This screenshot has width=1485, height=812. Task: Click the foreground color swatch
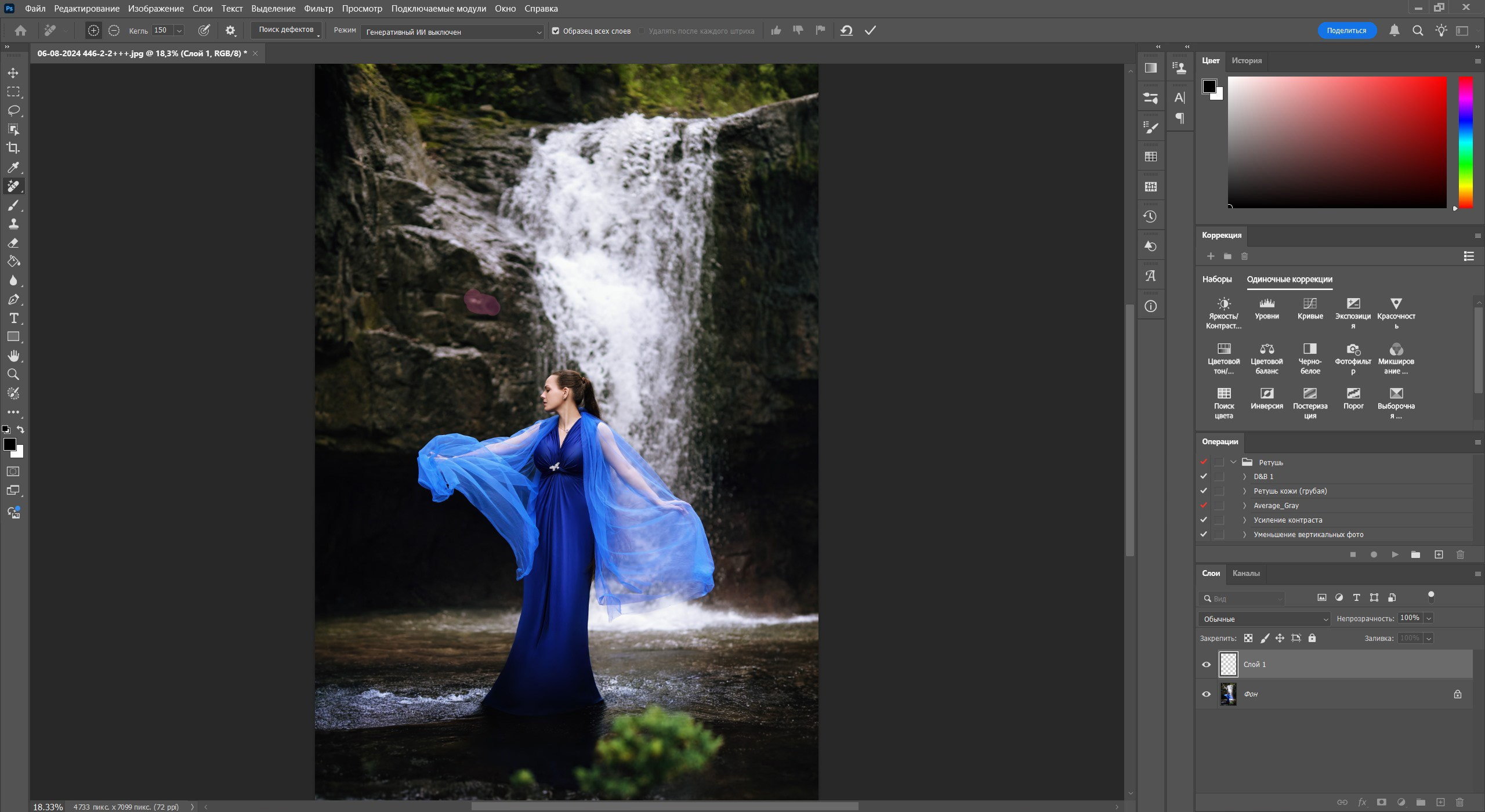coord(10,444)
